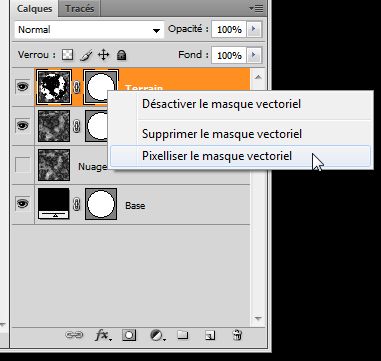Lock image pixels brush icon
The image size is (381, 361).
(86, 55)
